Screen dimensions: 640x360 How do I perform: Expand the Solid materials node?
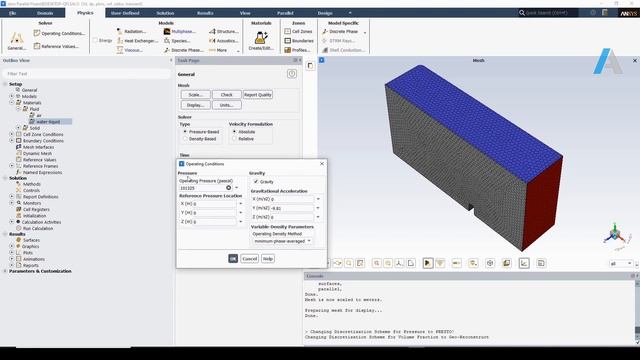click(x=18, y=128)
